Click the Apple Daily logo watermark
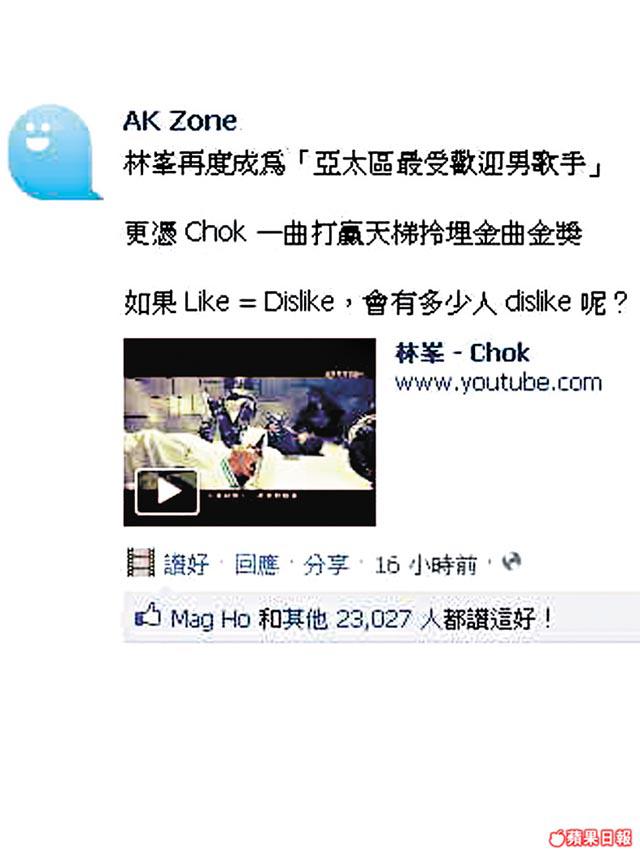Screen dimensions: 640x854 pyautogui.click(x=590, y=838)
